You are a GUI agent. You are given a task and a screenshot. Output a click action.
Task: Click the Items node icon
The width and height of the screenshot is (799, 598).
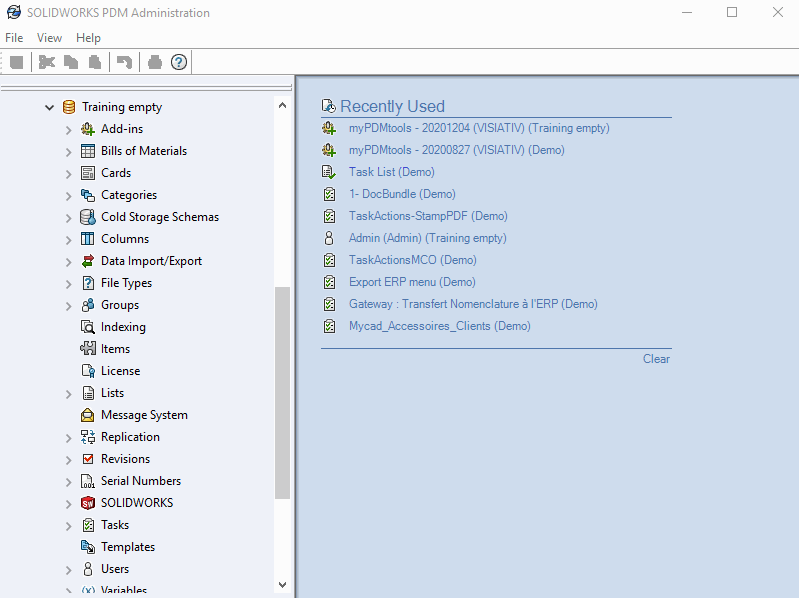88,349
